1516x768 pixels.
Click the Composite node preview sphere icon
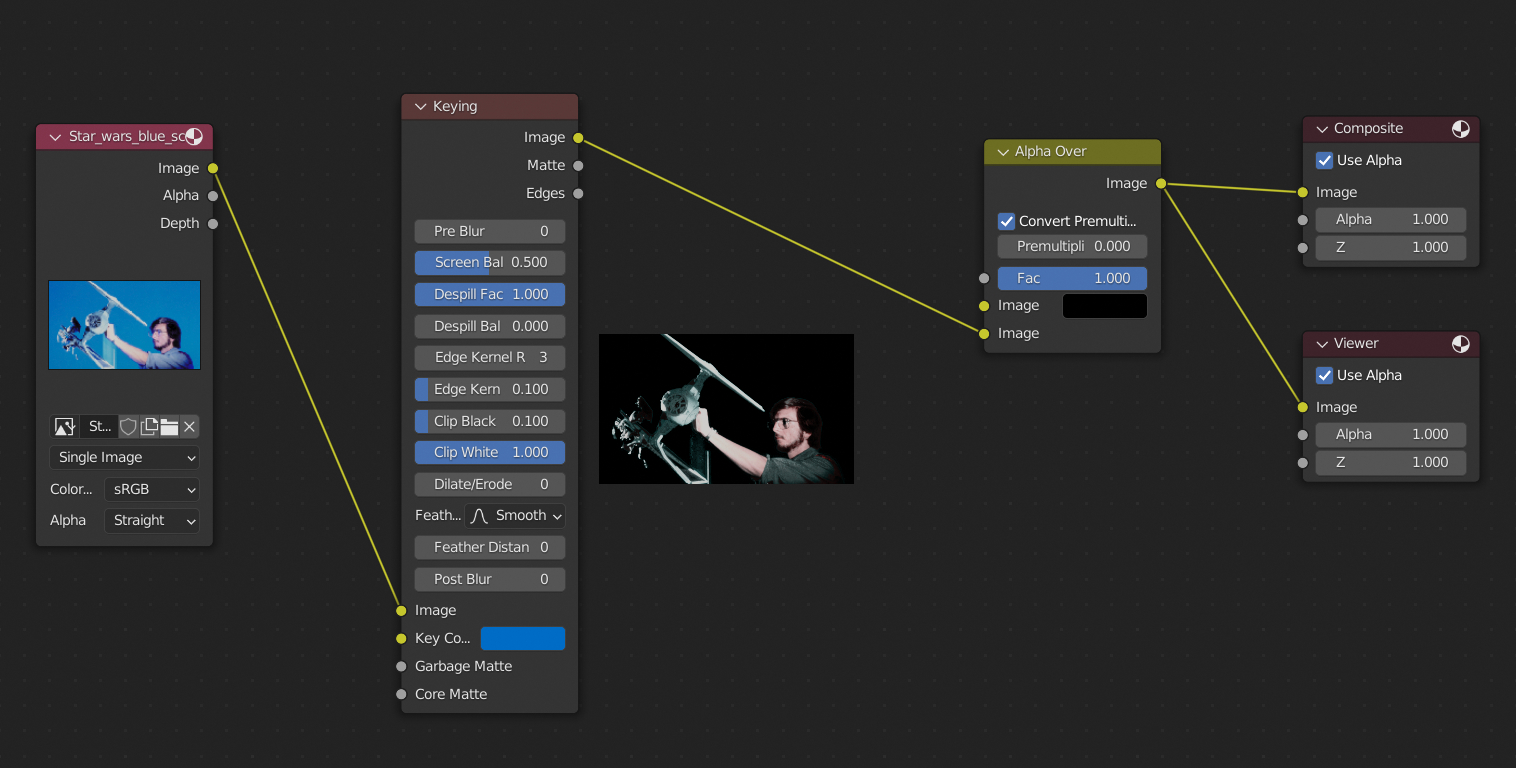pyautogui.click(x=1460, y=129)
